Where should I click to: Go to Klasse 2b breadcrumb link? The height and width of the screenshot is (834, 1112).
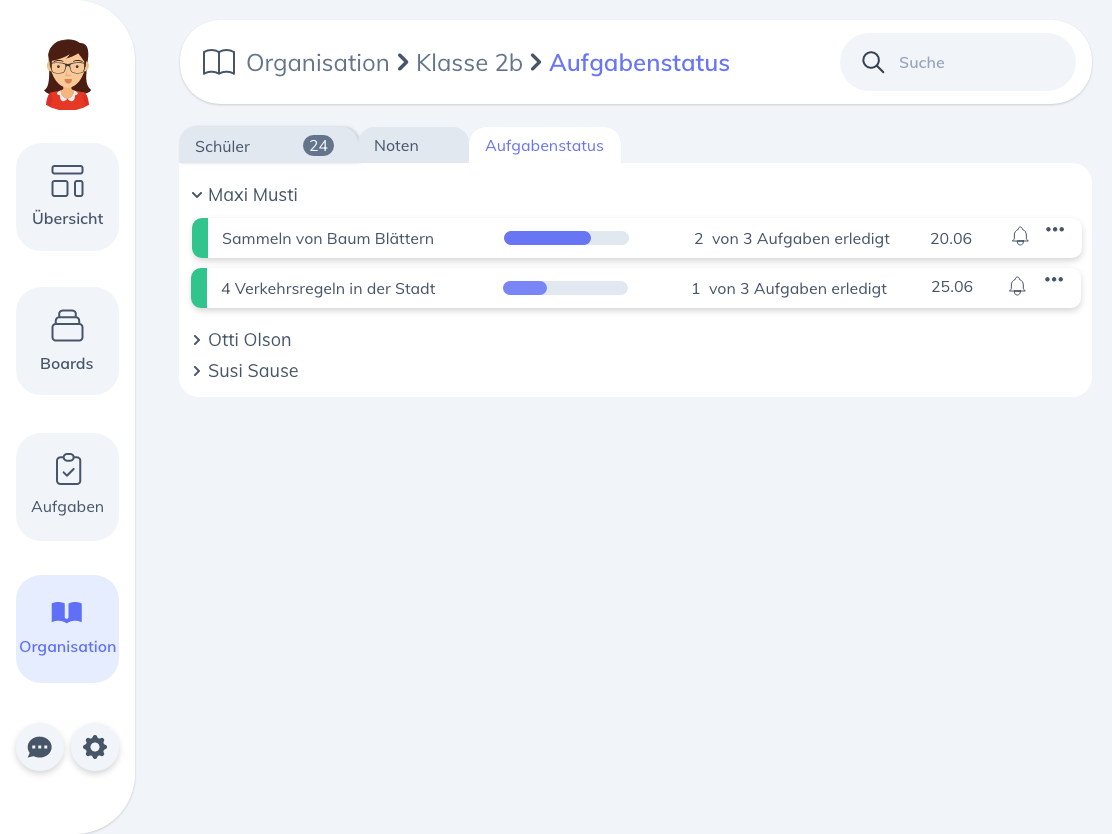coord(469,62)
